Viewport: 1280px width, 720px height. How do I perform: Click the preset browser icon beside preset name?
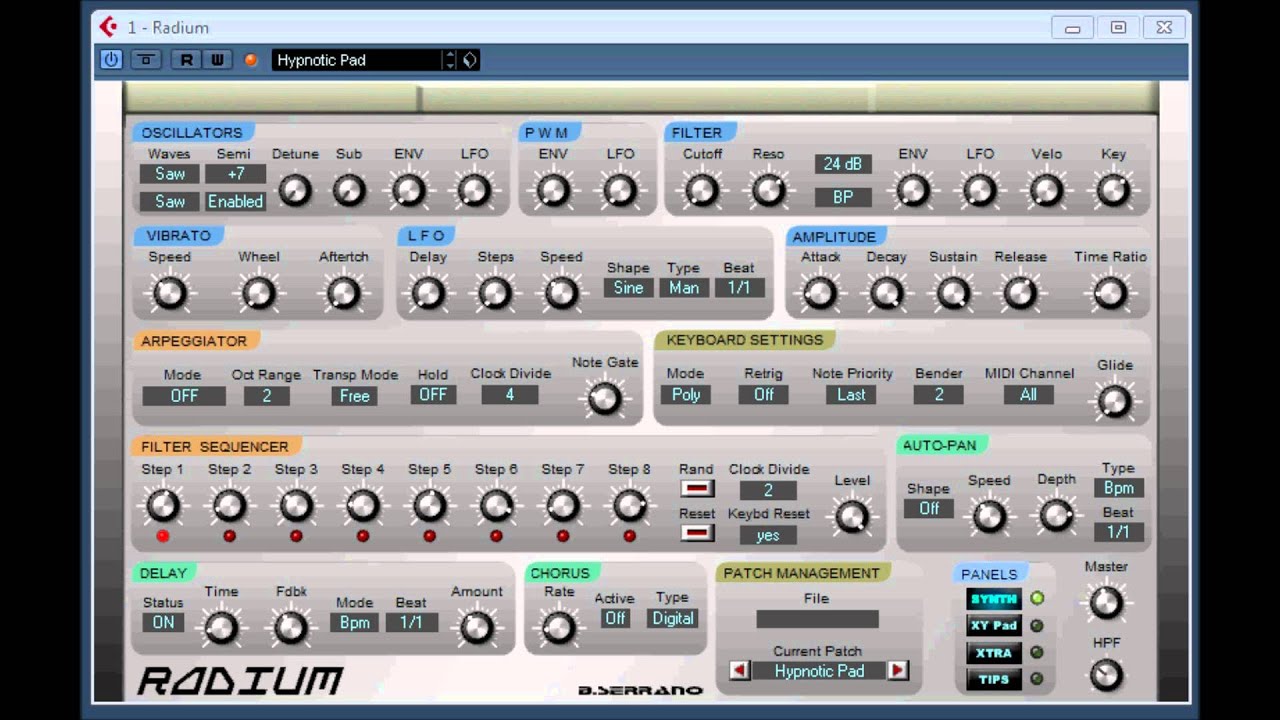[x=470, y=60]
